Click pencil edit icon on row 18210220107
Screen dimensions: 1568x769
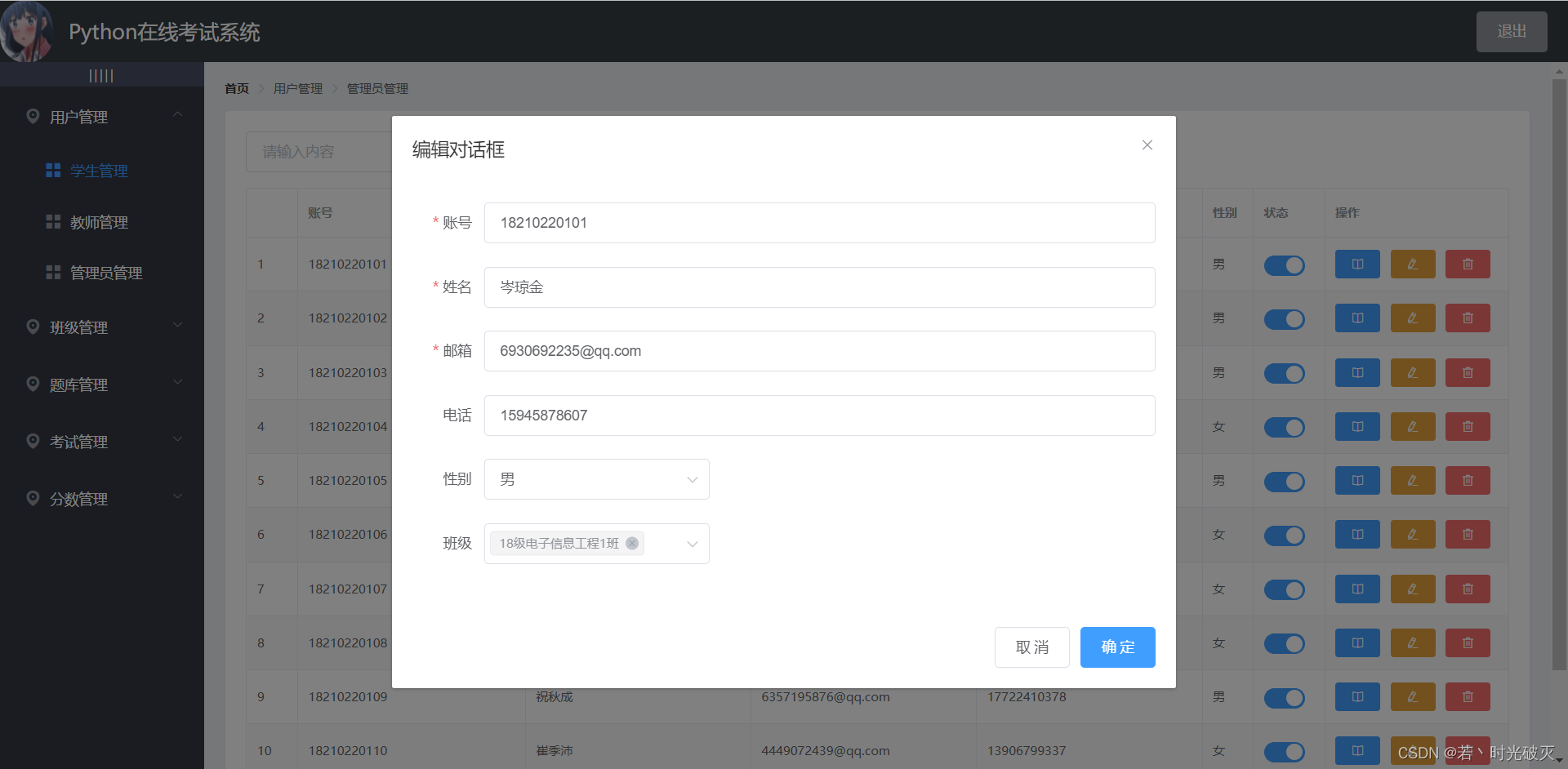point(1413,589)
